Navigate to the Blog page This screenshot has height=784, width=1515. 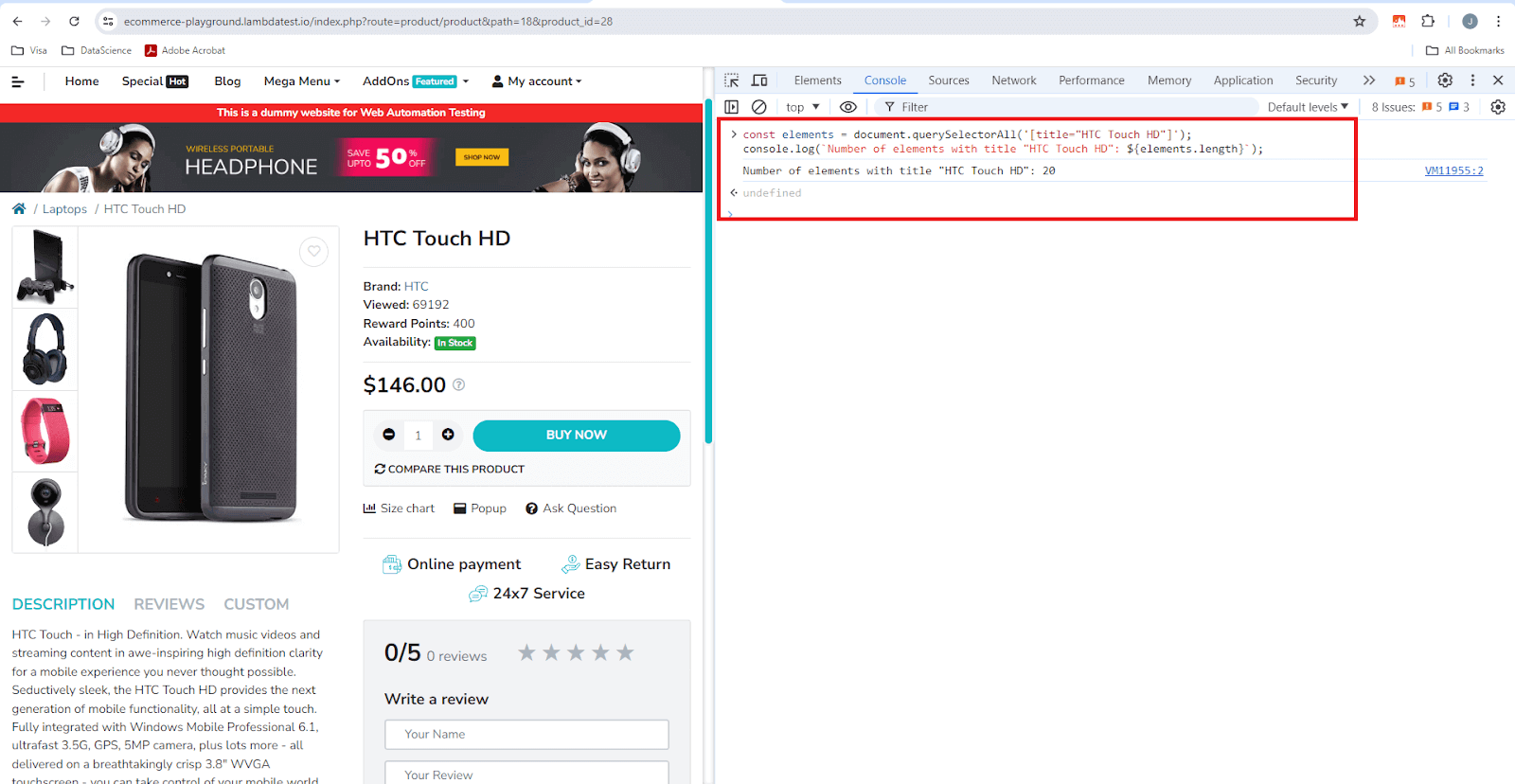click(x=227, y=81)
